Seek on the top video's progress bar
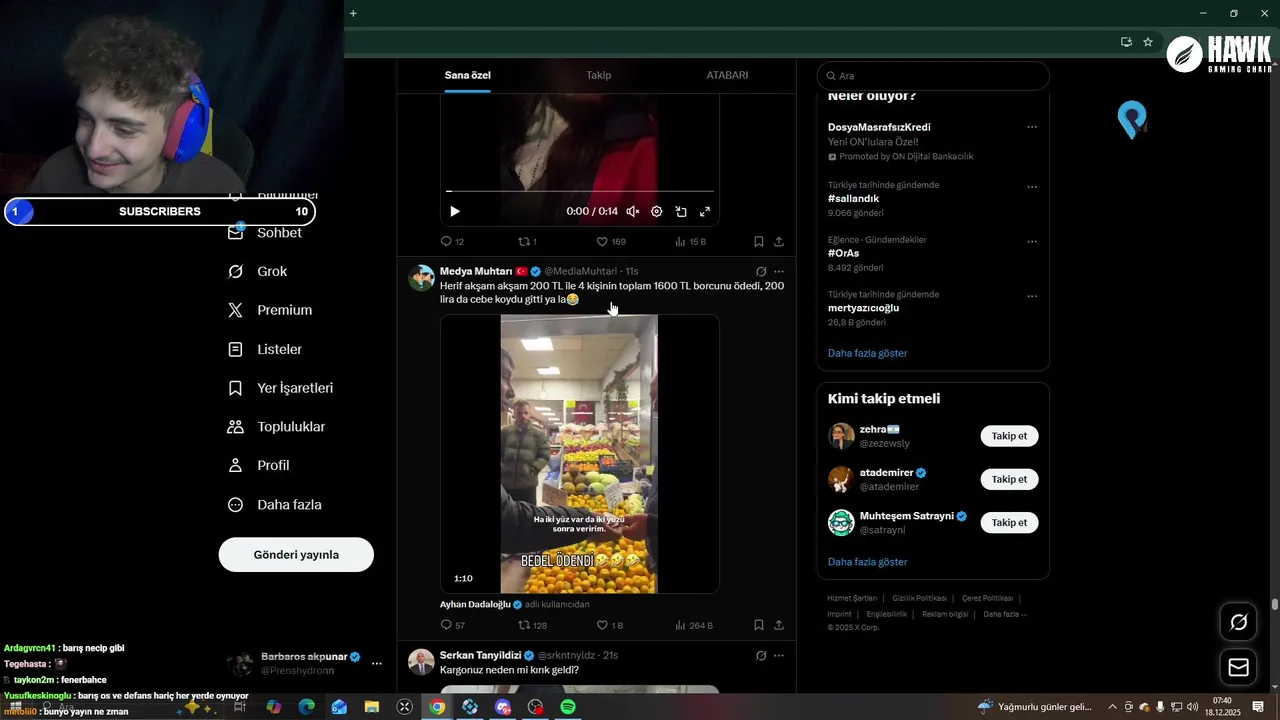 (x=580, y=190)
